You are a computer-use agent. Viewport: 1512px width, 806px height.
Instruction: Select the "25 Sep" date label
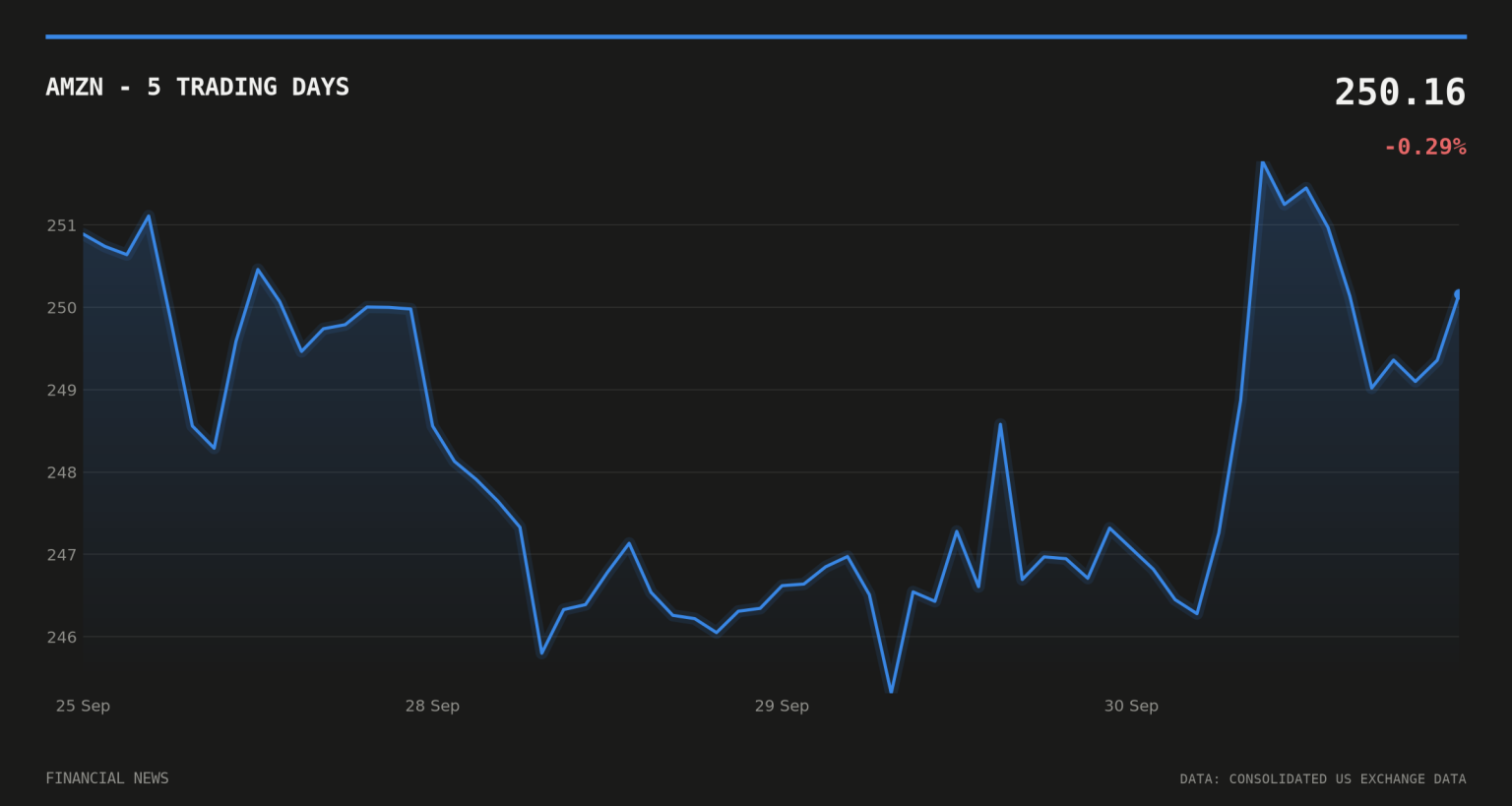coord(83,706)
